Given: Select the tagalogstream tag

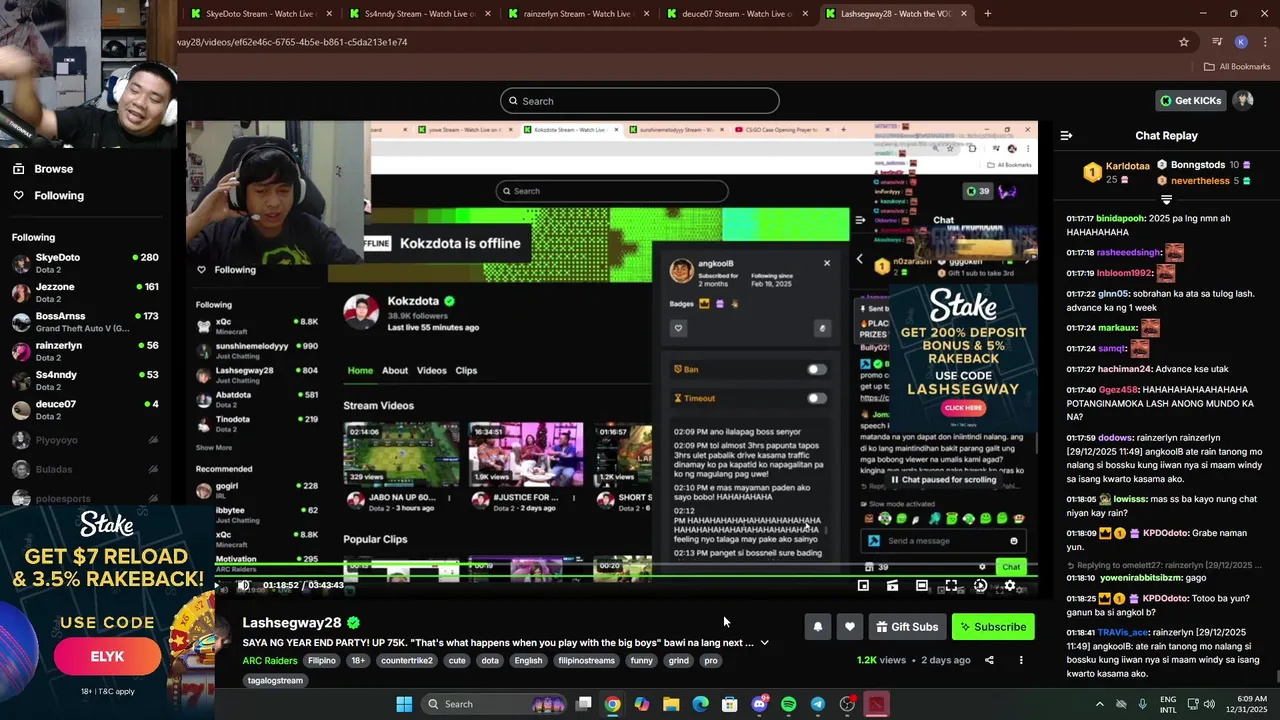Looking at the screenshot, I should [275, 681].
